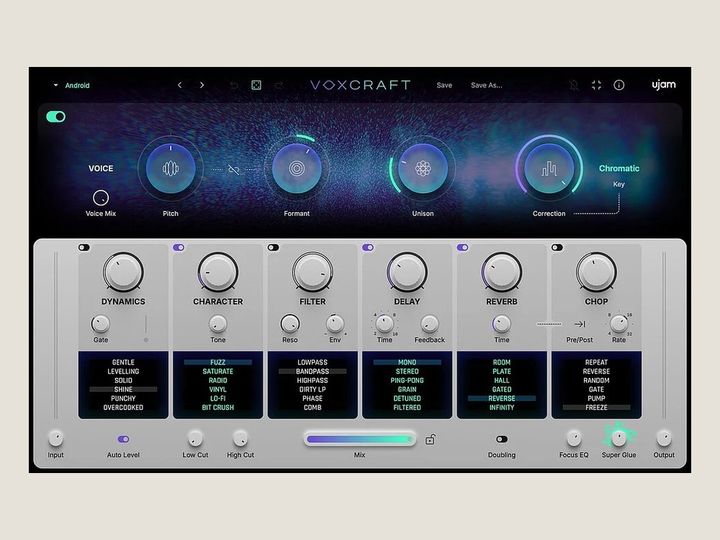Click the Pitch knob
This screenshot has height=540, width=720.
170,169
